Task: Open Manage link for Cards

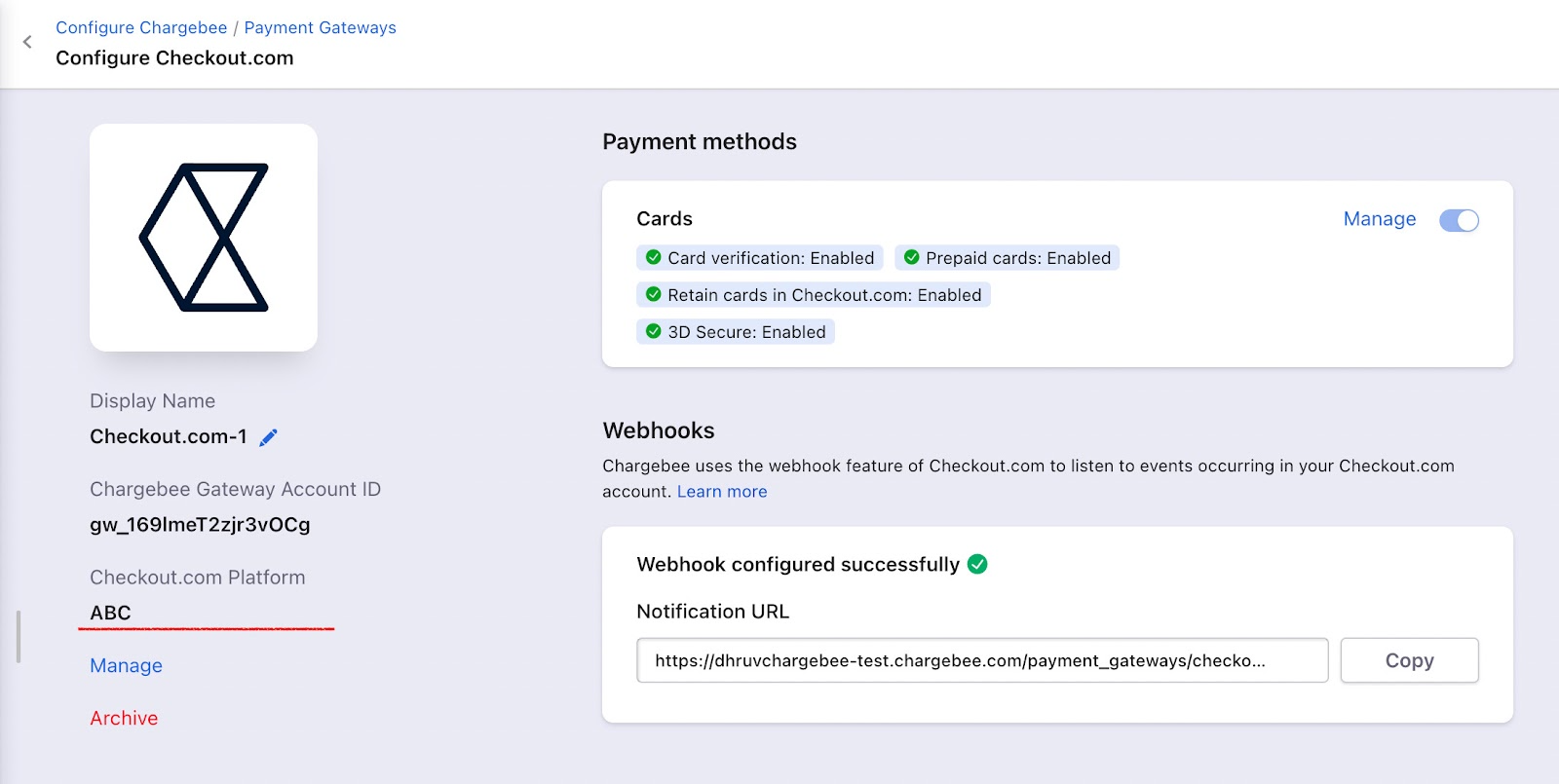Action: click(1379, 219)
